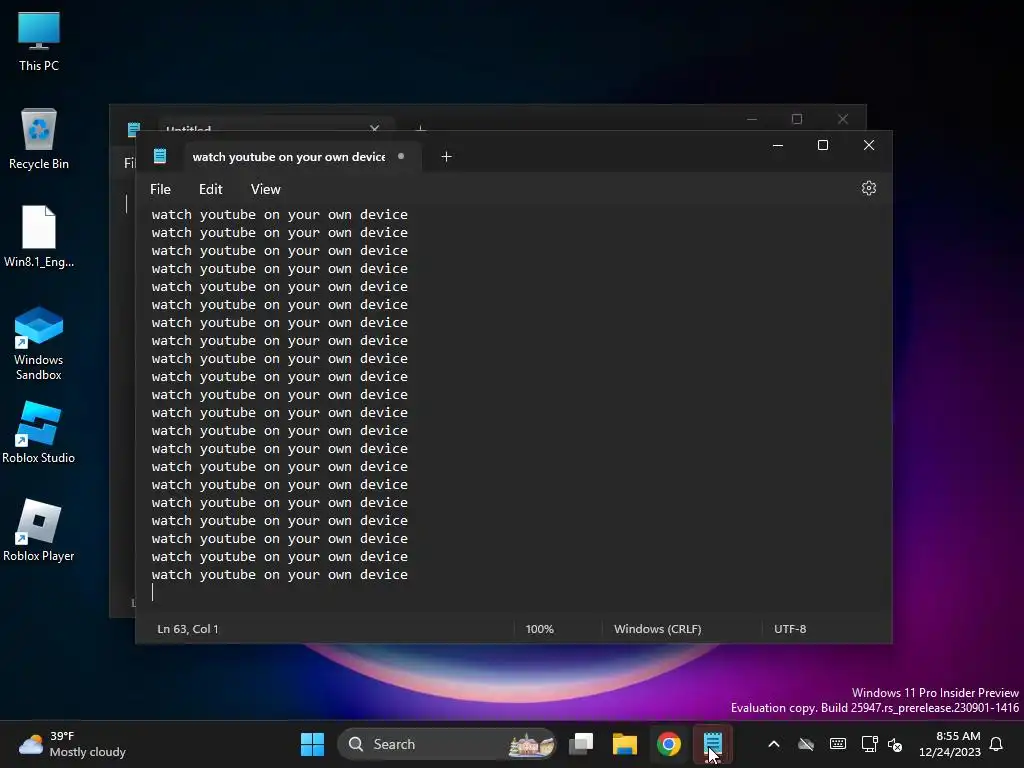This screenshot has height=768, width=1024.
Task: Click the first line of text in Notepad
Action: (x=280, y=215)
